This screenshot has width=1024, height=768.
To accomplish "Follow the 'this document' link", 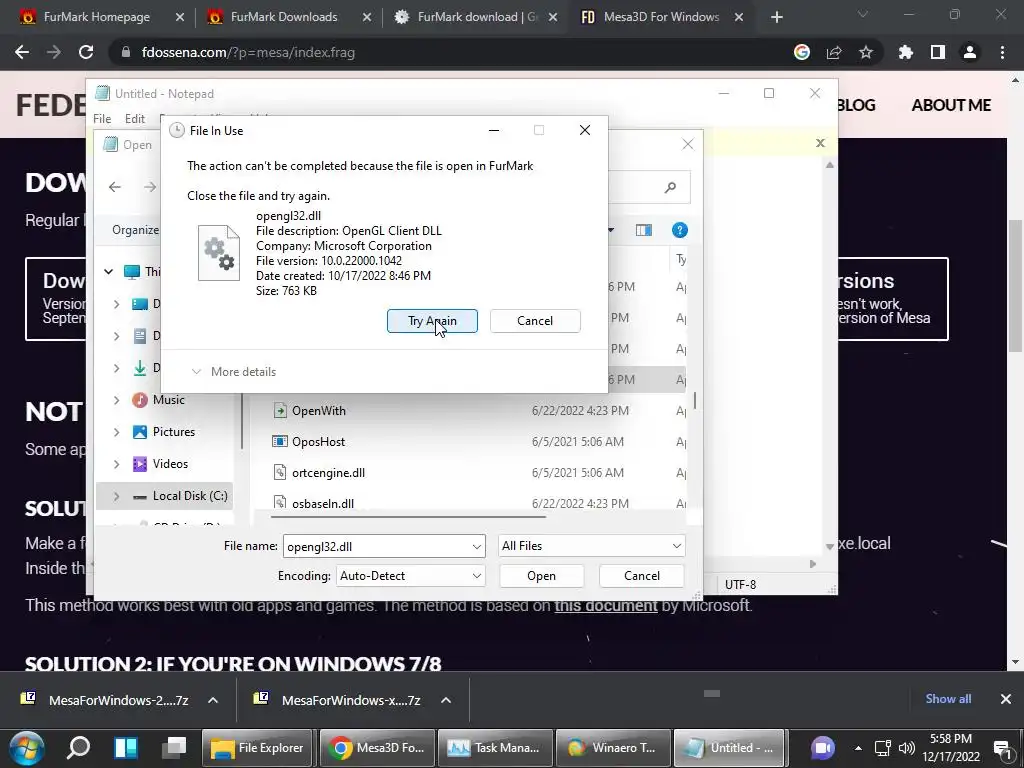I will [605, 605].
